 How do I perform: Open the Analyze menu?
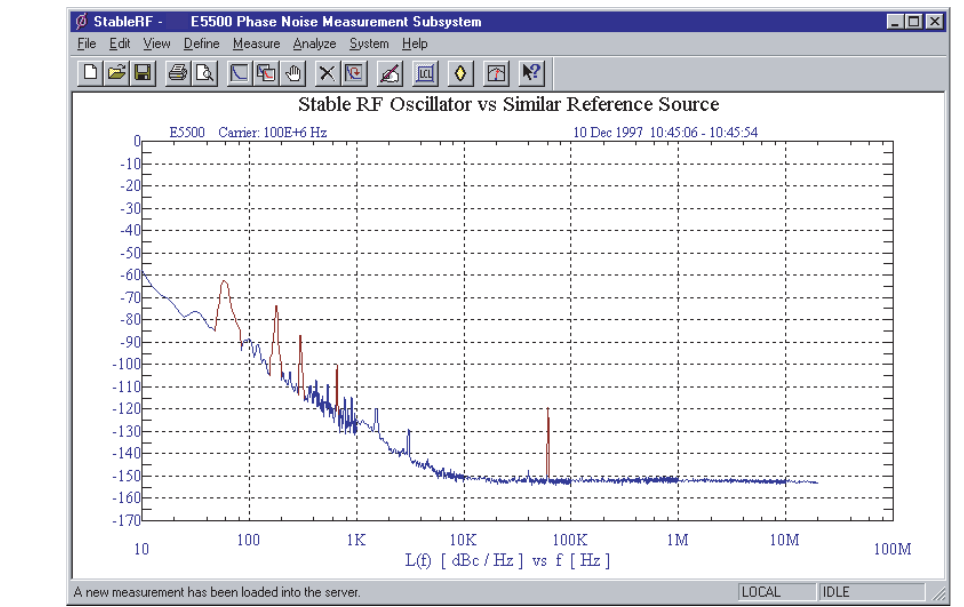coord(314,44)
